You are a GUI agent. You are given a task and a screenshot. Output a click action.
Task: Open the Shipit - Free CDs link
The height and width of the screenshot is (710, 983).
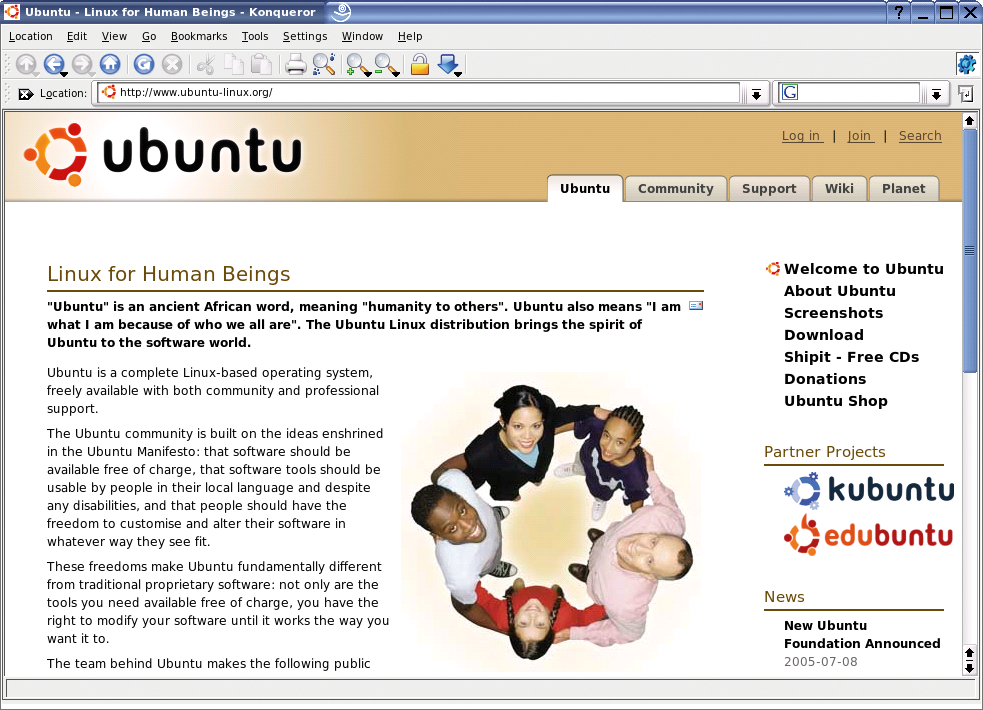click(x=851, y=357)
